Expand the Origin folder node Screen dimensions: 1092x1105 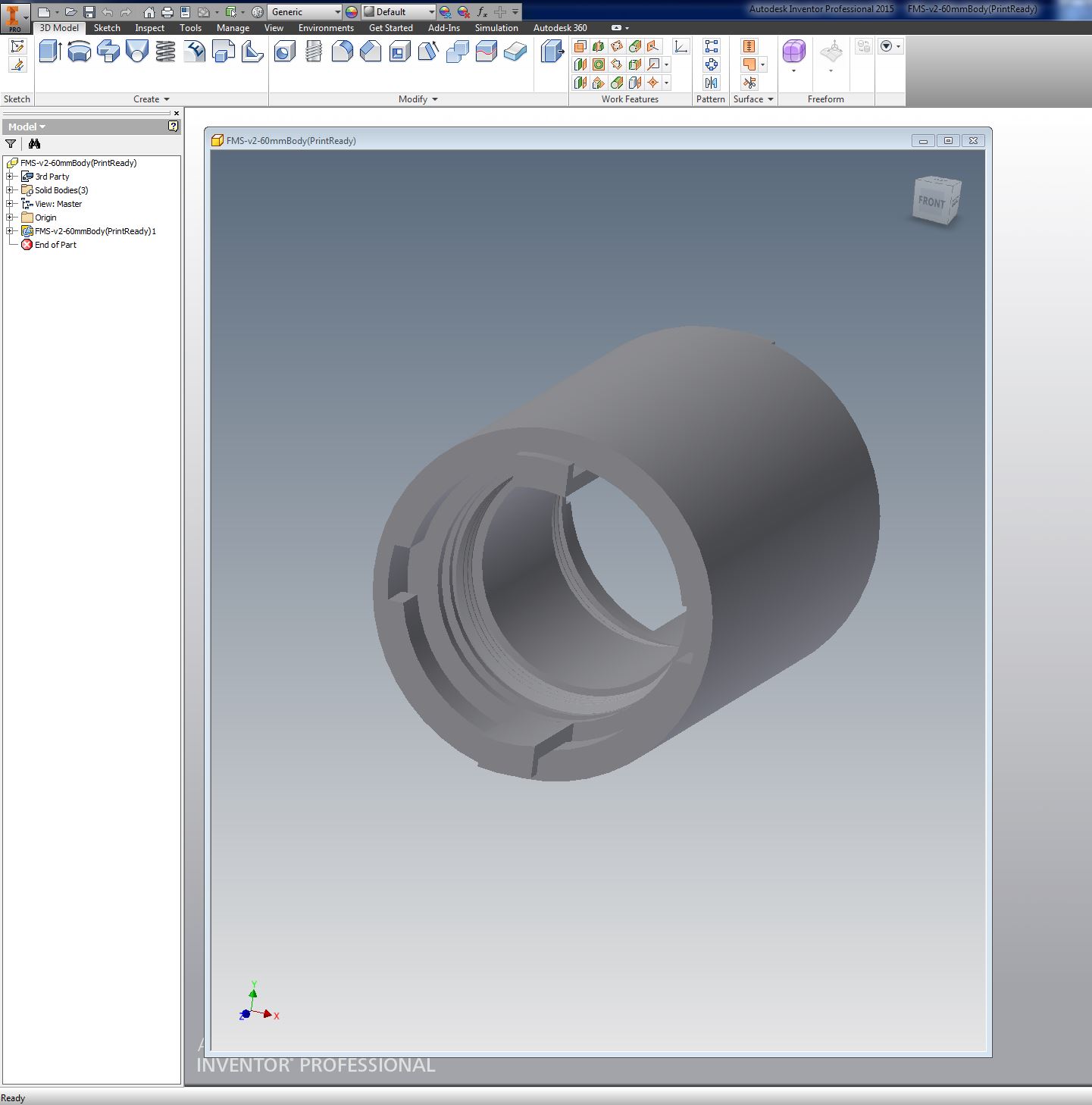tap(11, 218)
